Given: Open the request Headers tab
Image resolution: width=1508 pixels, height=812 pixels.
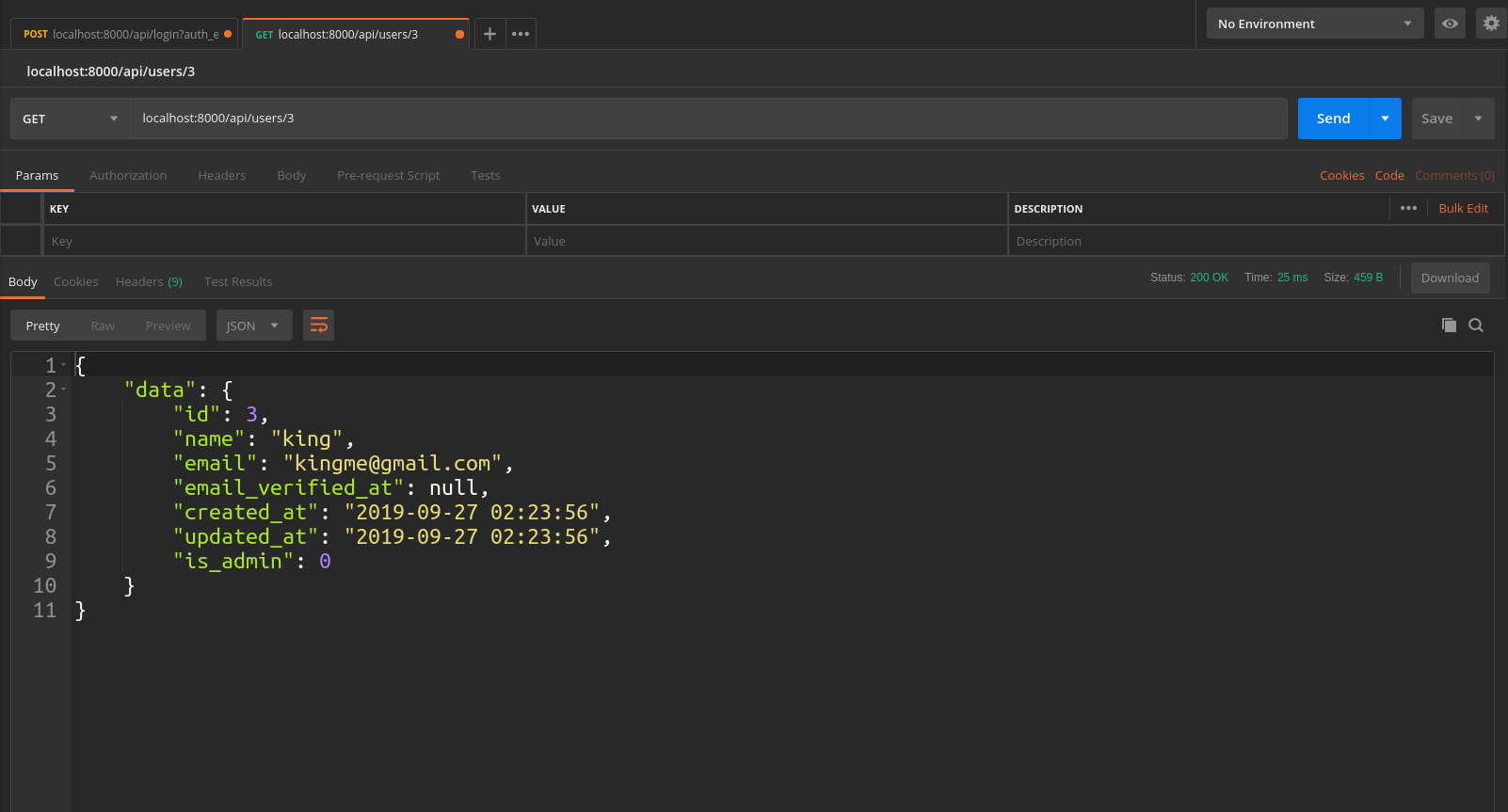Looking at the screenshot, I should click(222, 176).
